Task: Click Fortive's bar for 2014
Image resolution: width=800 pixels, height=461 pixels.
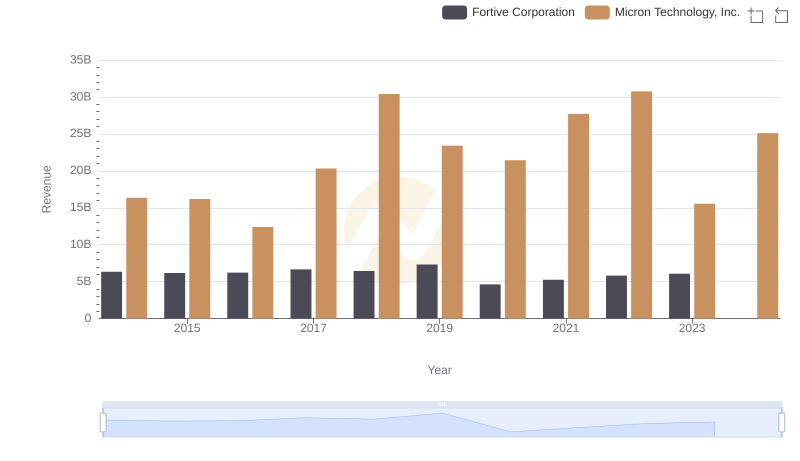Action: 111,295
